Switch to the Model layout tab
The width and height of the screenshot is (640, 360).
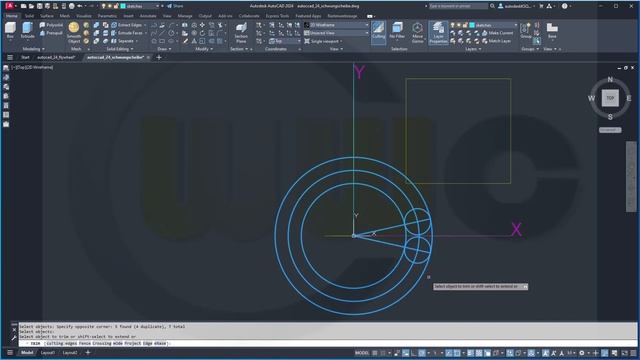tap(27, 353)
